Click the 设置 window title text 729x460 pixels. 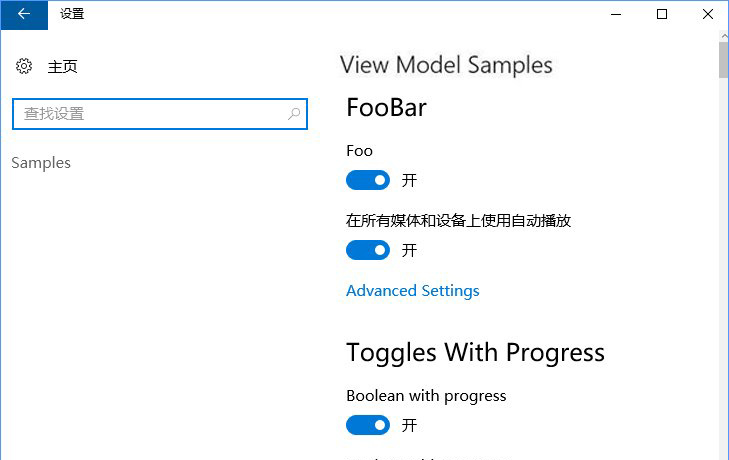[72, 14]
